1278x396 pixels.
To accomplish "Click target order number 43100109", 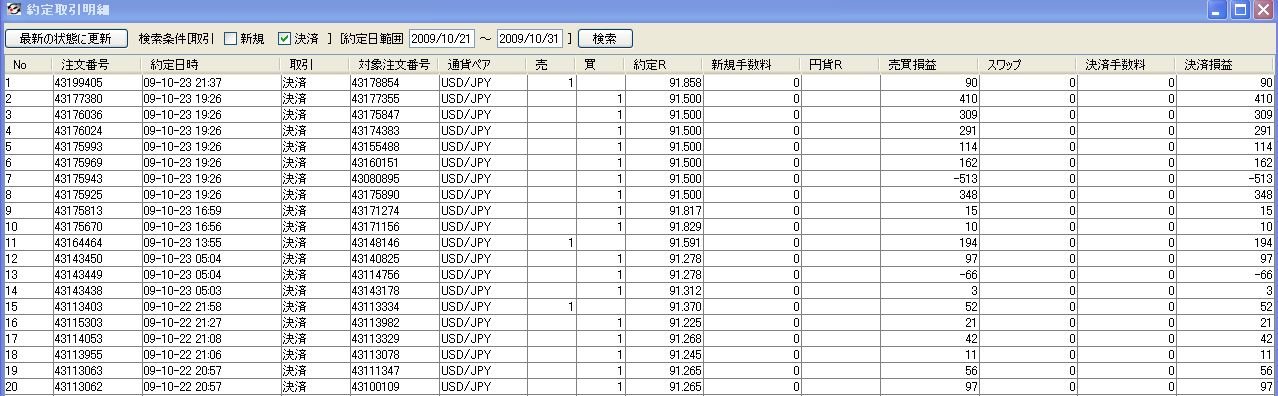I will click(376, 387).
